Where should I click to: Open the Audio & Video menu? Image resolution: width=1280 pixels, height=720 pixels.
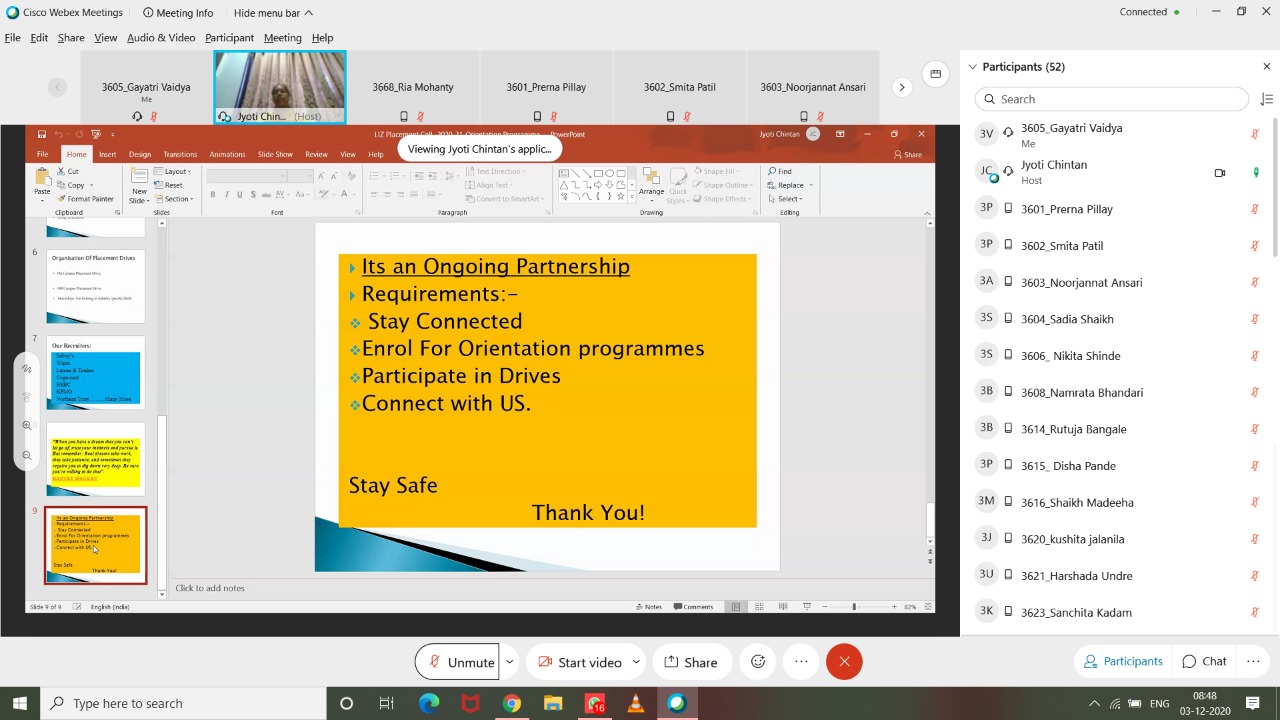click(160, 38)
